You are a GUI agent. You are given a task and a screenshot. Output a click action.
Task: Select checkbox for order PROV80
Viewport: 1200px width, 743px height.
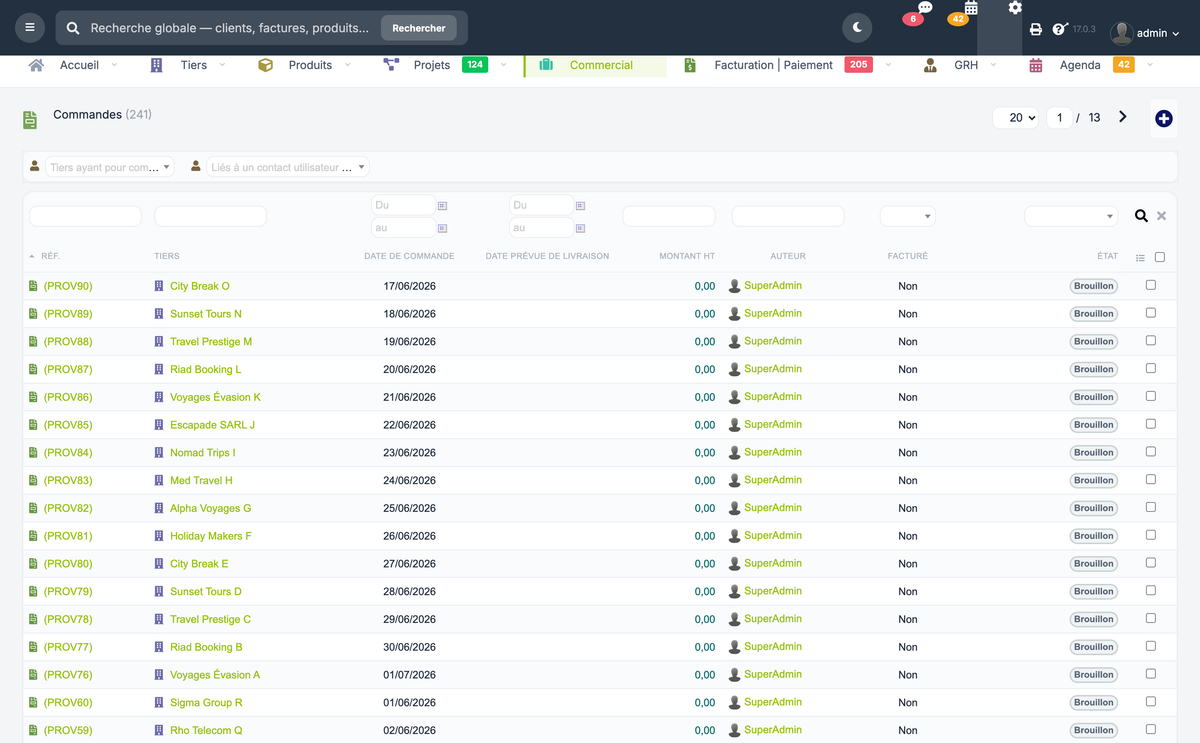coord(1151,563)
